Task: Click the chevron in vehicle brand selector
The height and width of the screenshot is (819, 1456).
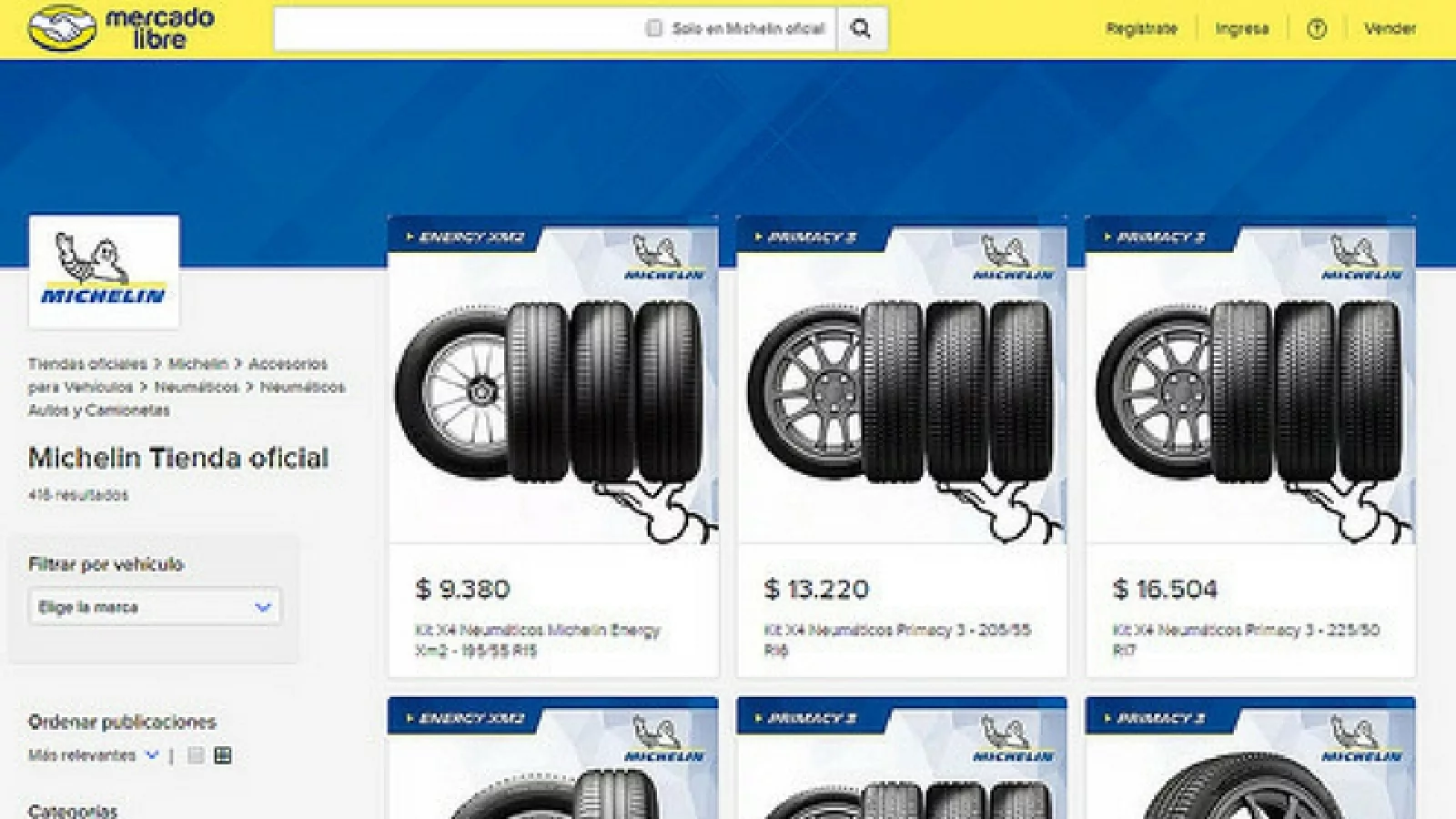Action: pyautogui.click(x=262, y=607)
